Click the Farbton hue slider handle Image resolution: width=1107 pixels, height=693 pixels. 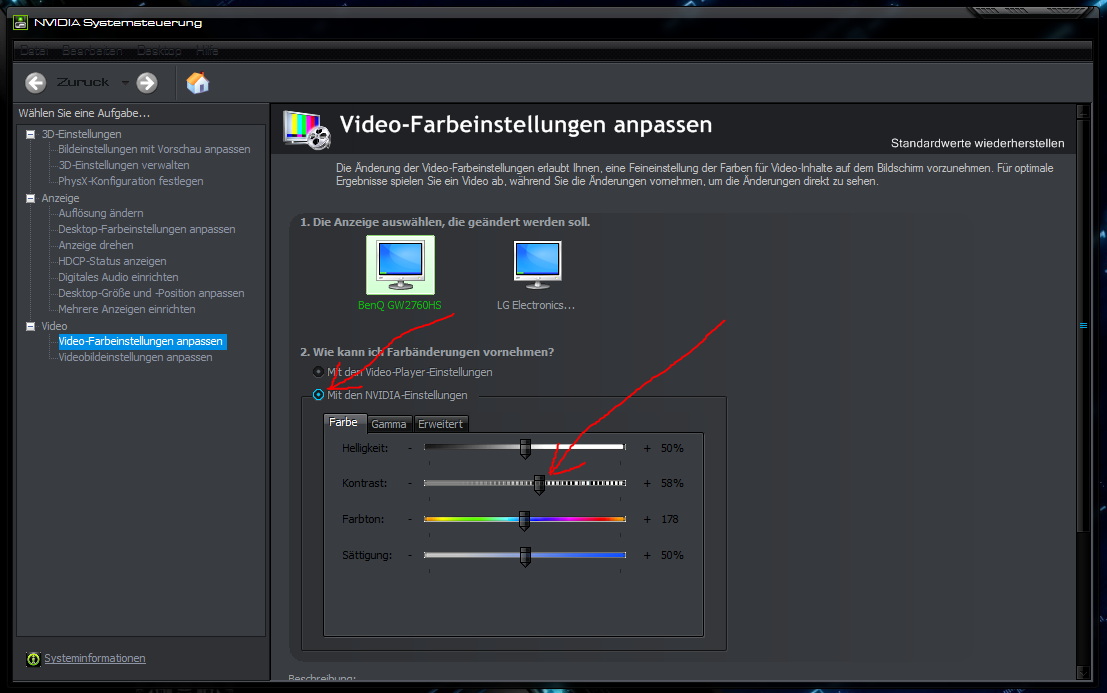pos(525,520)
